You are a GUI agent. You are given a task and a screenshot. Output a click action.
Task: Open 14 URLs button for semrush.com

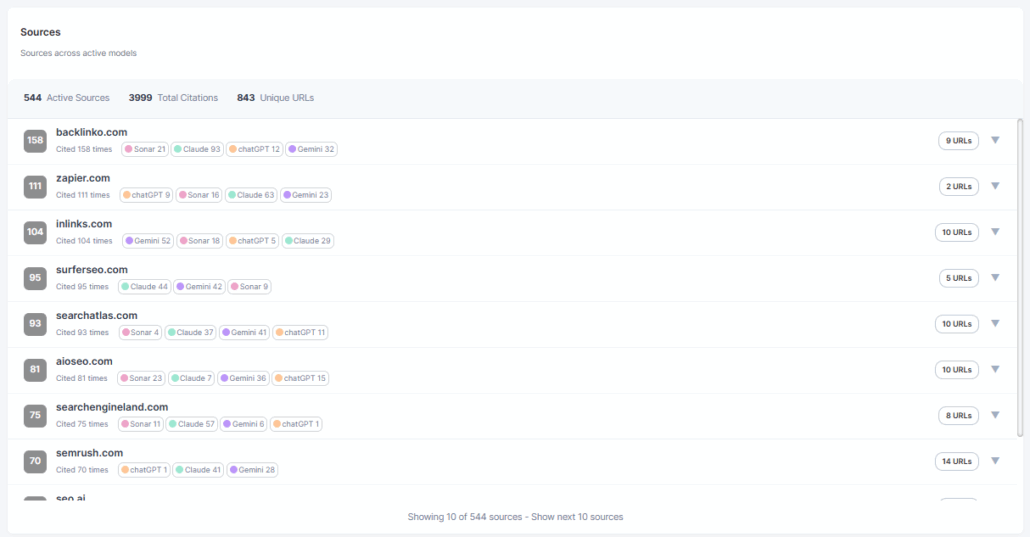[x=956, y=461]
